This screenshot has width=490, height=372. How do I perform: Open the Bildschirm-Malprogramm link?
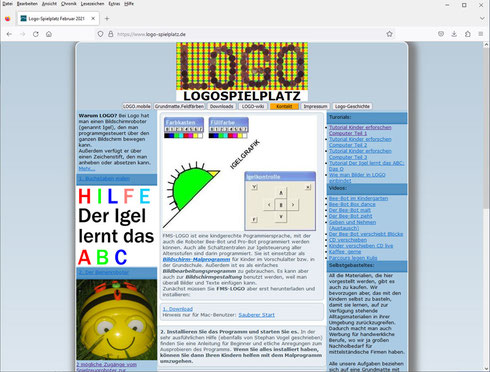[x=196, y=259]
